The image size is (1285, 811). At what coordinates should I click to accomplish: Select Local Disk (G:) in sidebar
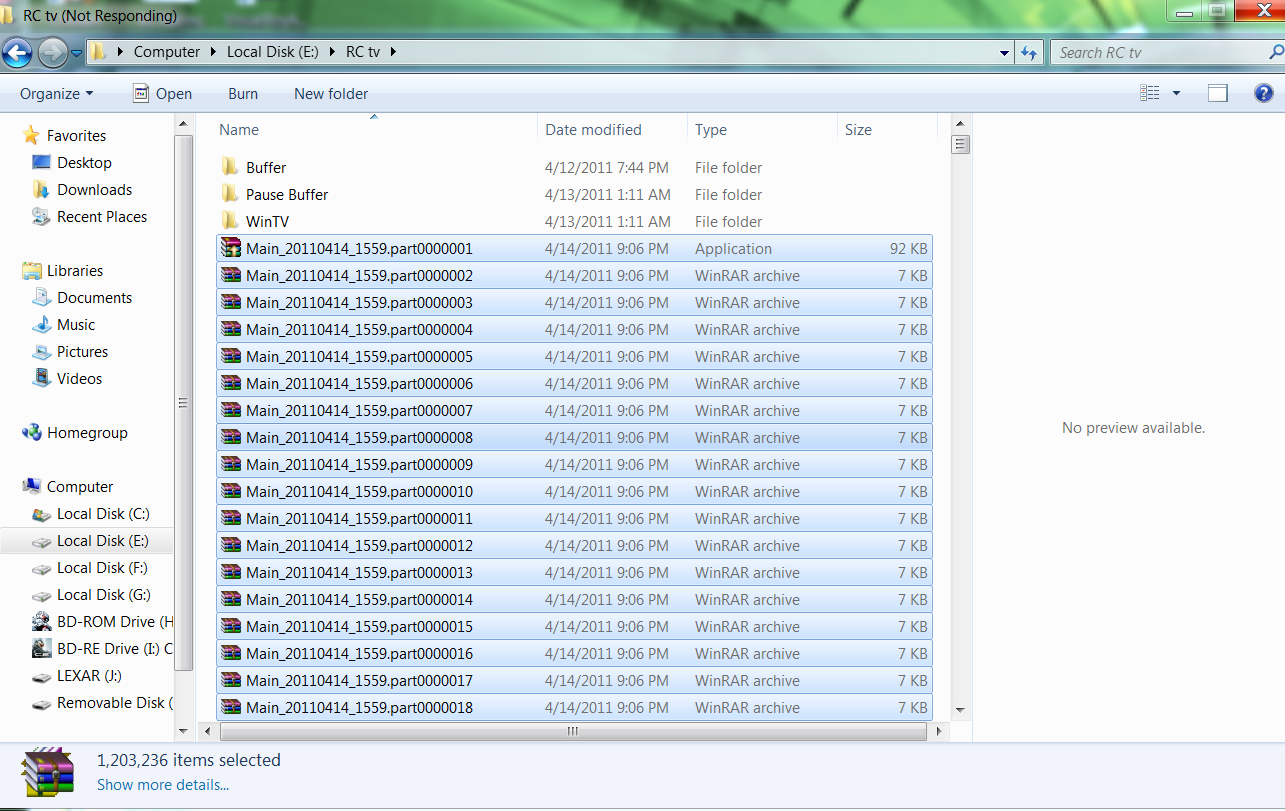[x=102, y=594]
